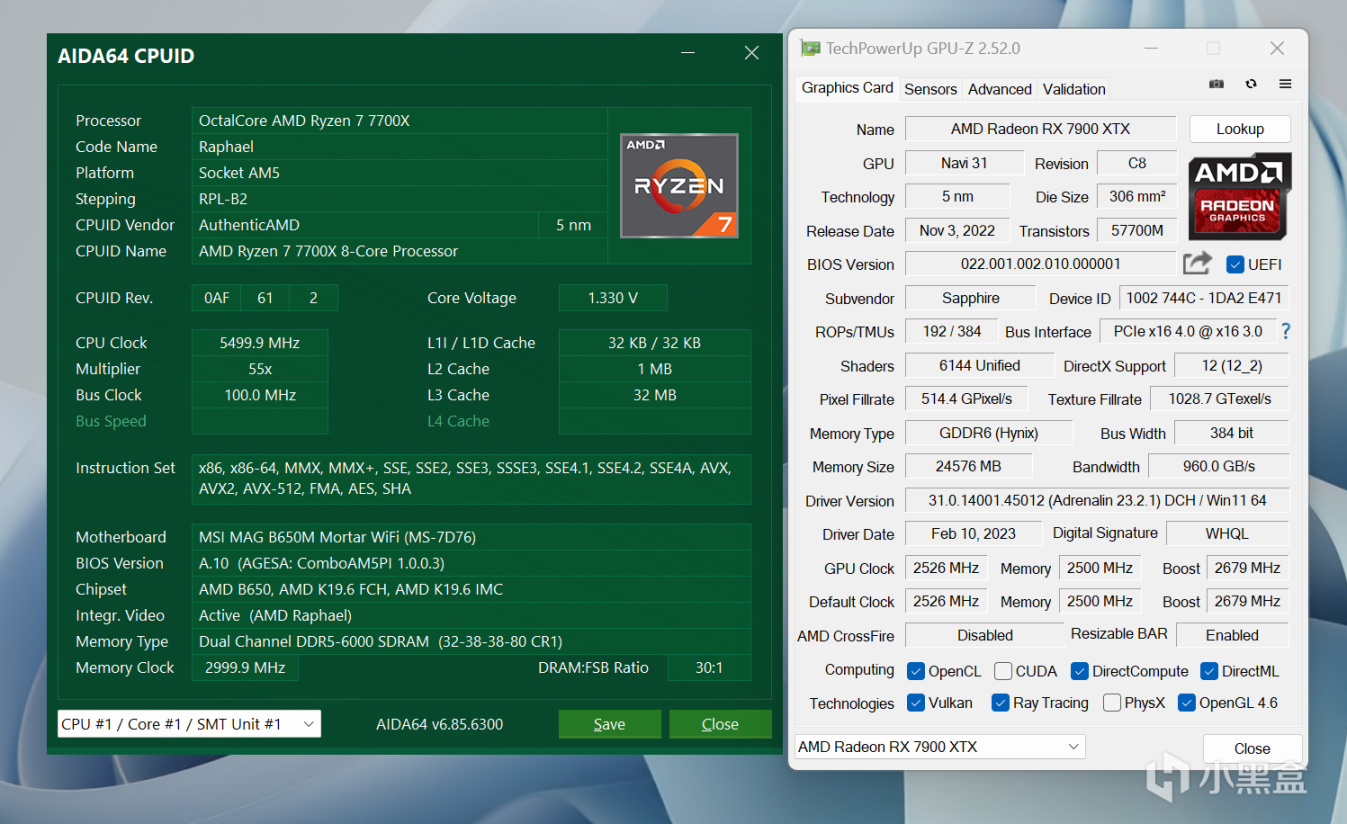Click the Memory Size 24576 MB field
The height and width of the screenshot is (824, 1347).
(968, 466)
